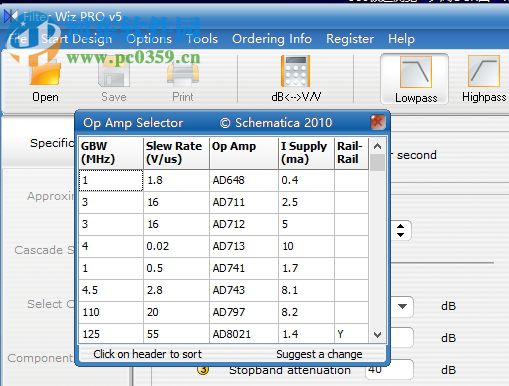Image resolution: width=509 pixels, height=386 pixels.
Task: Sort table by GBW (MHz) header
Action: coord(111,153)
